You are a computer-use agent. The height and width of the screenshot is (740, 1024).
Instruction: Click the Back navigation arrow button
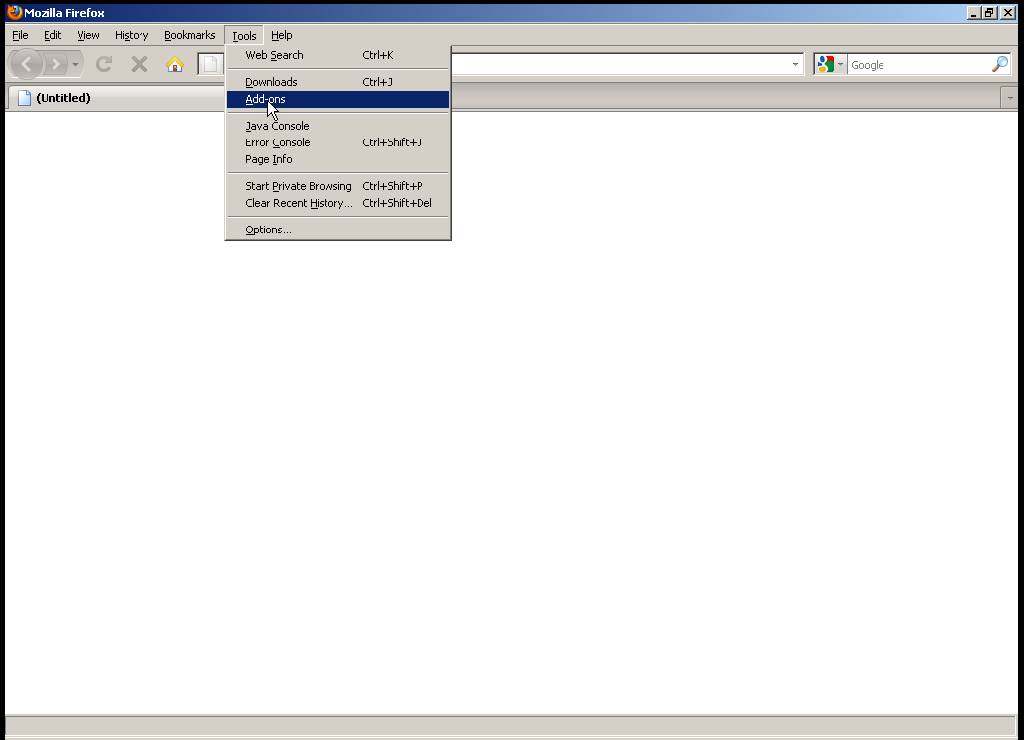click(x=26, y=64)
